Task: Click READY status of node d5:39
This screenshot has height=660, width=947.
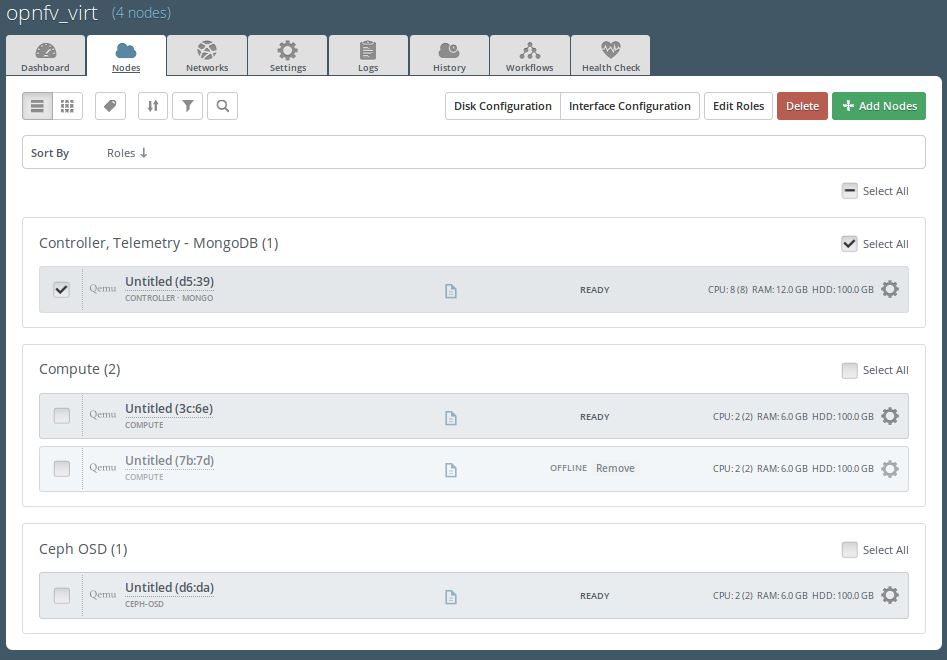Action: pos(595,290)
